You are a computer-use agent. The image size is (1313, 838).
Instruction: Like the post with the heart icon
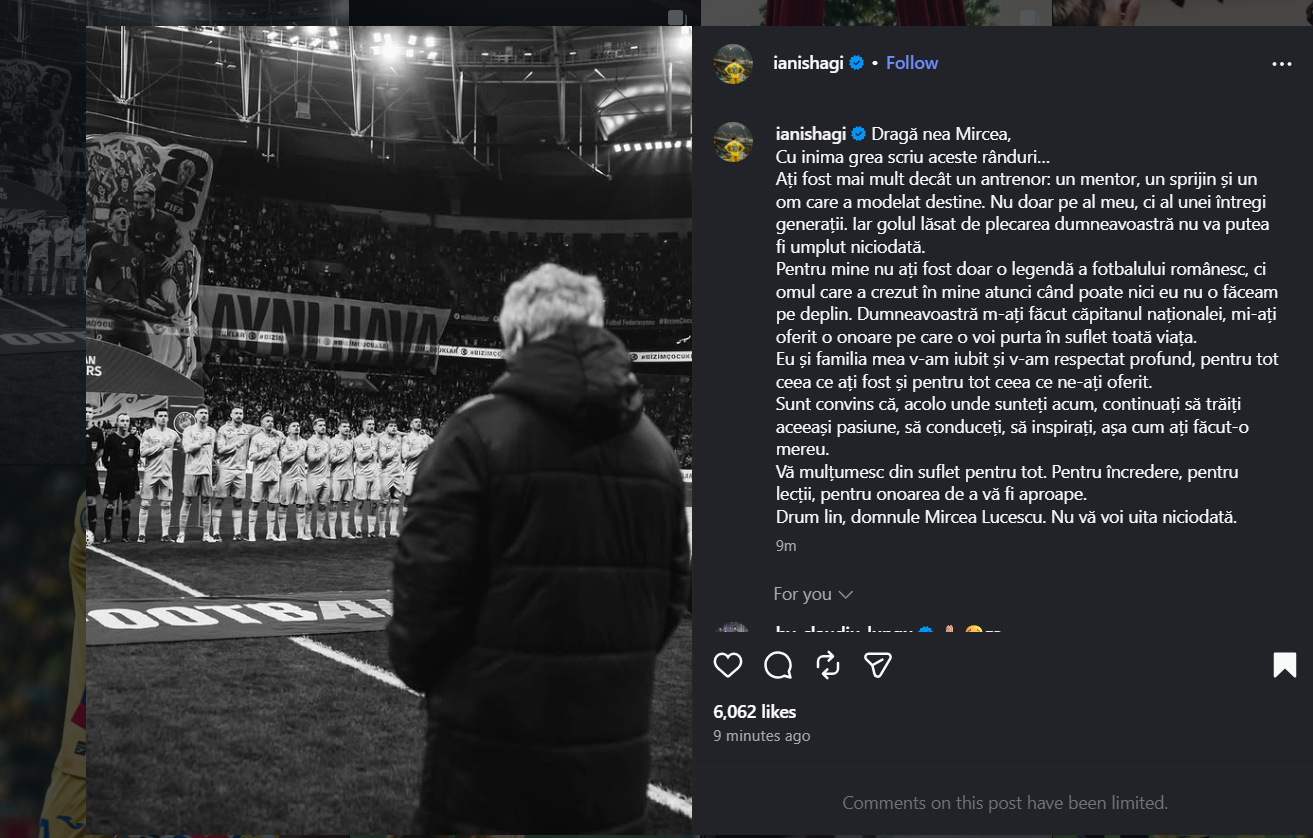click(x=728, y=666)
